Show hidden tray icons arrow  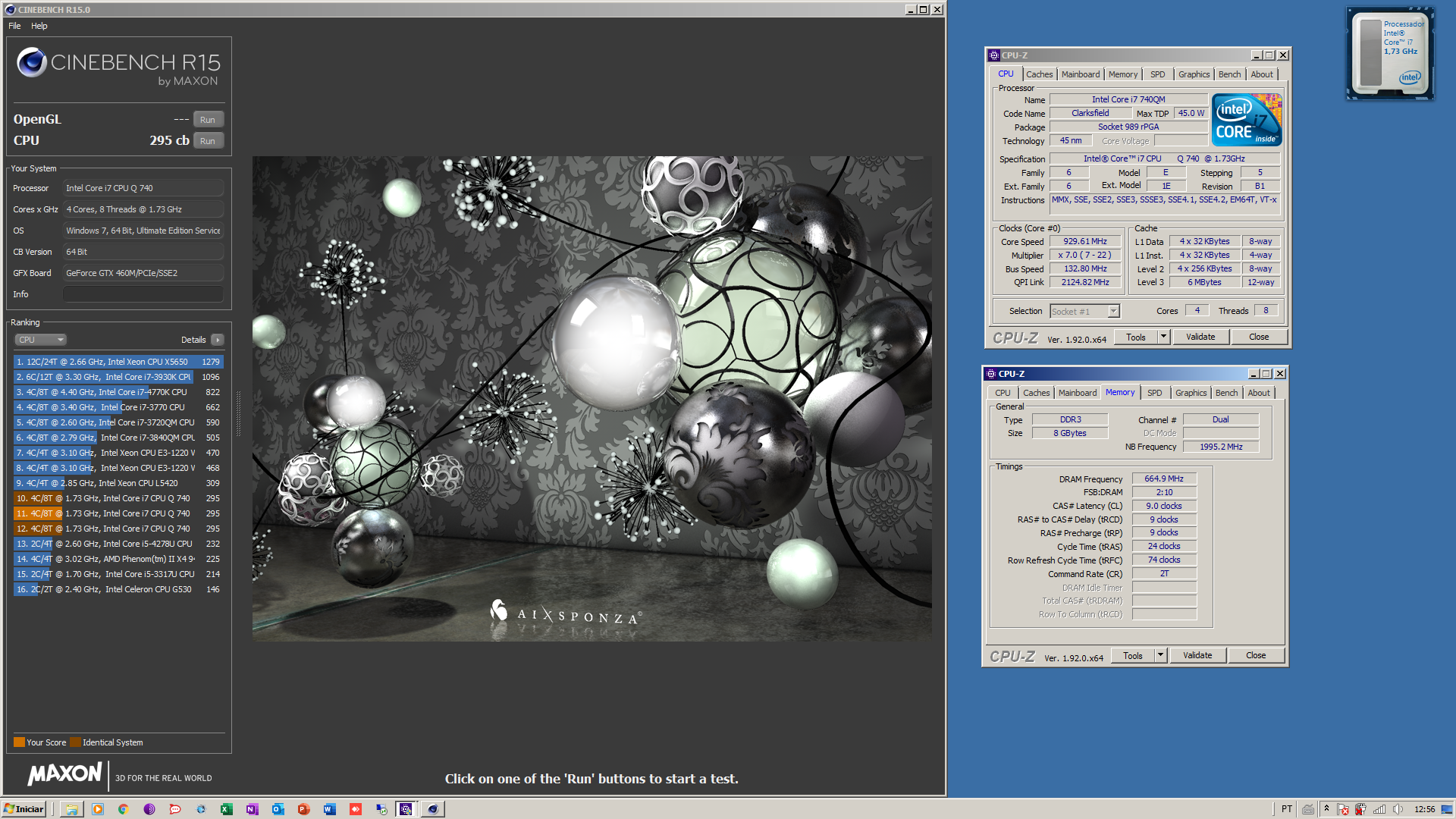(1326, 809)
